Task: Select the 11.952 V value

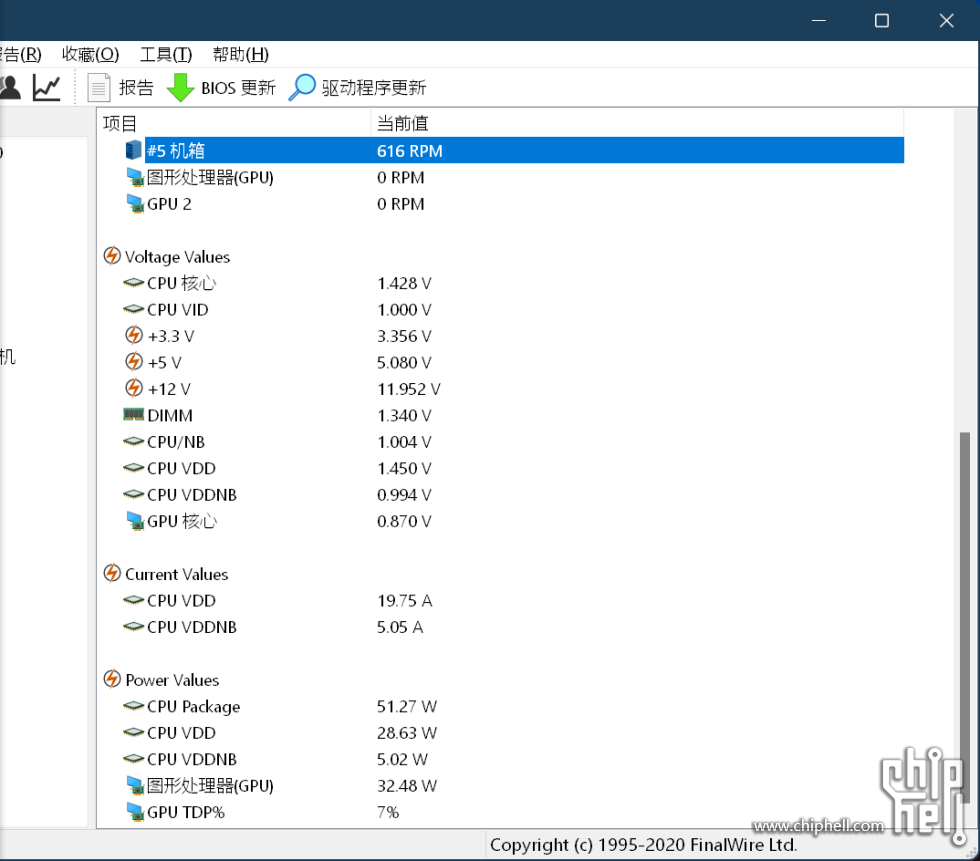Action: tap(409, 389)
